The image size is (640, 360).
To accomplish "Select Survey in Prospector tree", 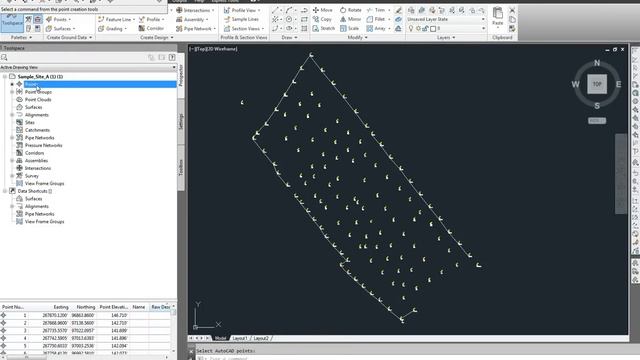I will pos(32,176).
